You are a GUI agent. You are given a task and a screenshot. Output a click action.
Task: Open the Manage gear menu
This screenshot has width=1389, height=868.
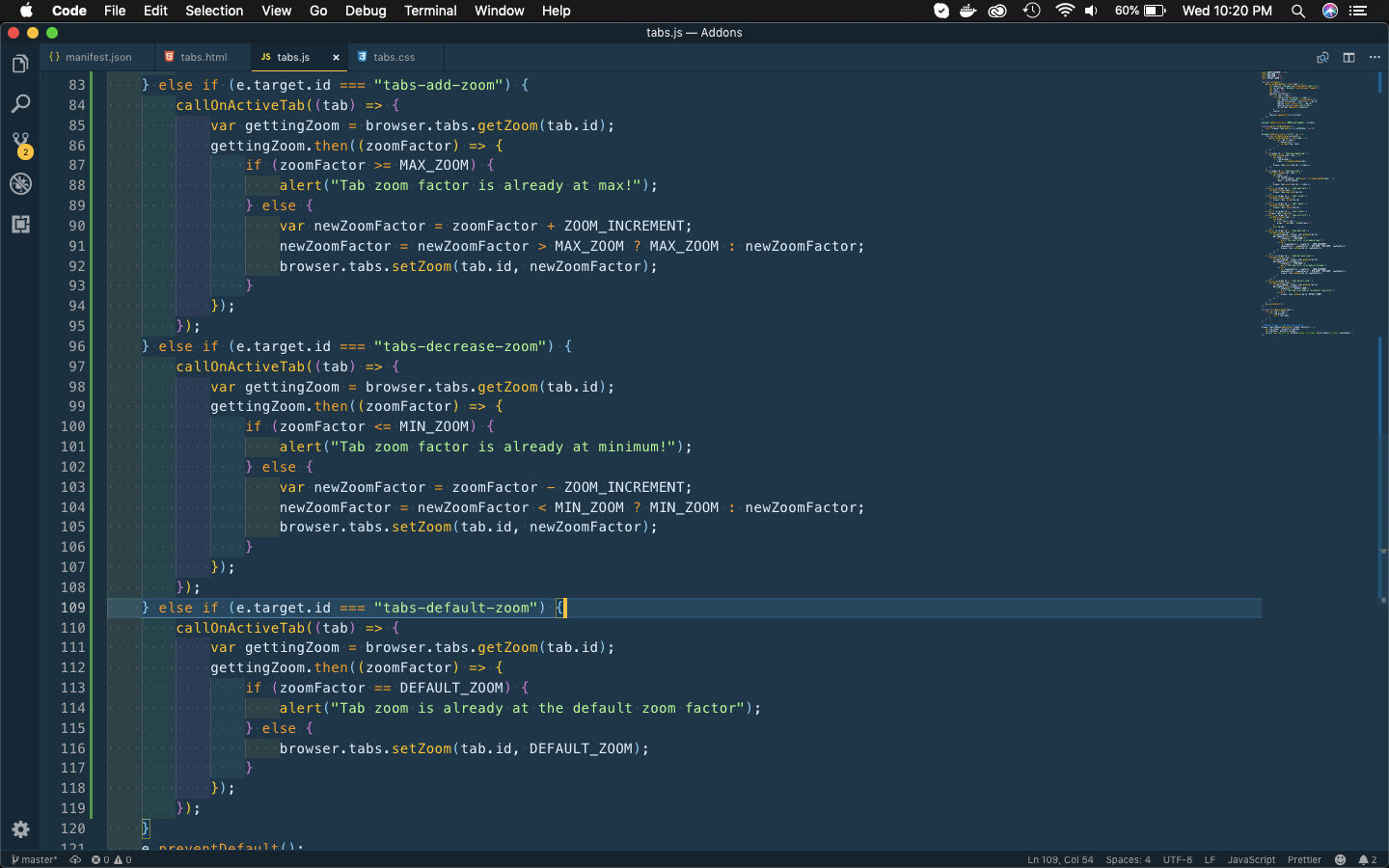tap(20, 829)
